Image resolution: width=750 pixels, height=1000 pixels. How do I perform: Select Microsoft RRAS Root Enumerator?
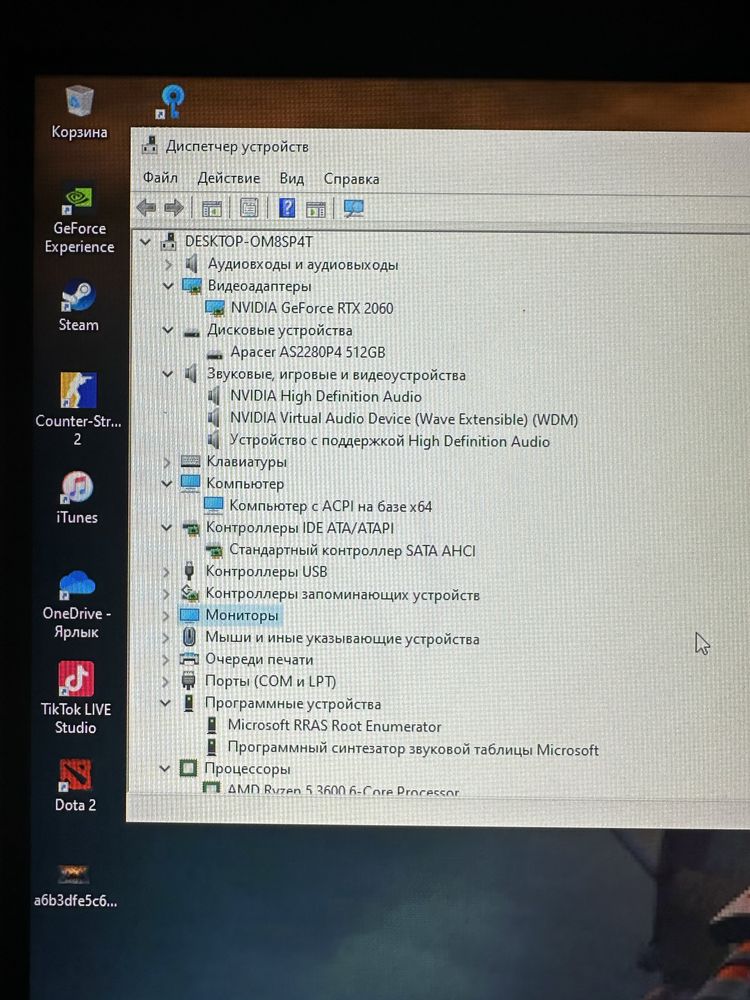tap(334, 726)
